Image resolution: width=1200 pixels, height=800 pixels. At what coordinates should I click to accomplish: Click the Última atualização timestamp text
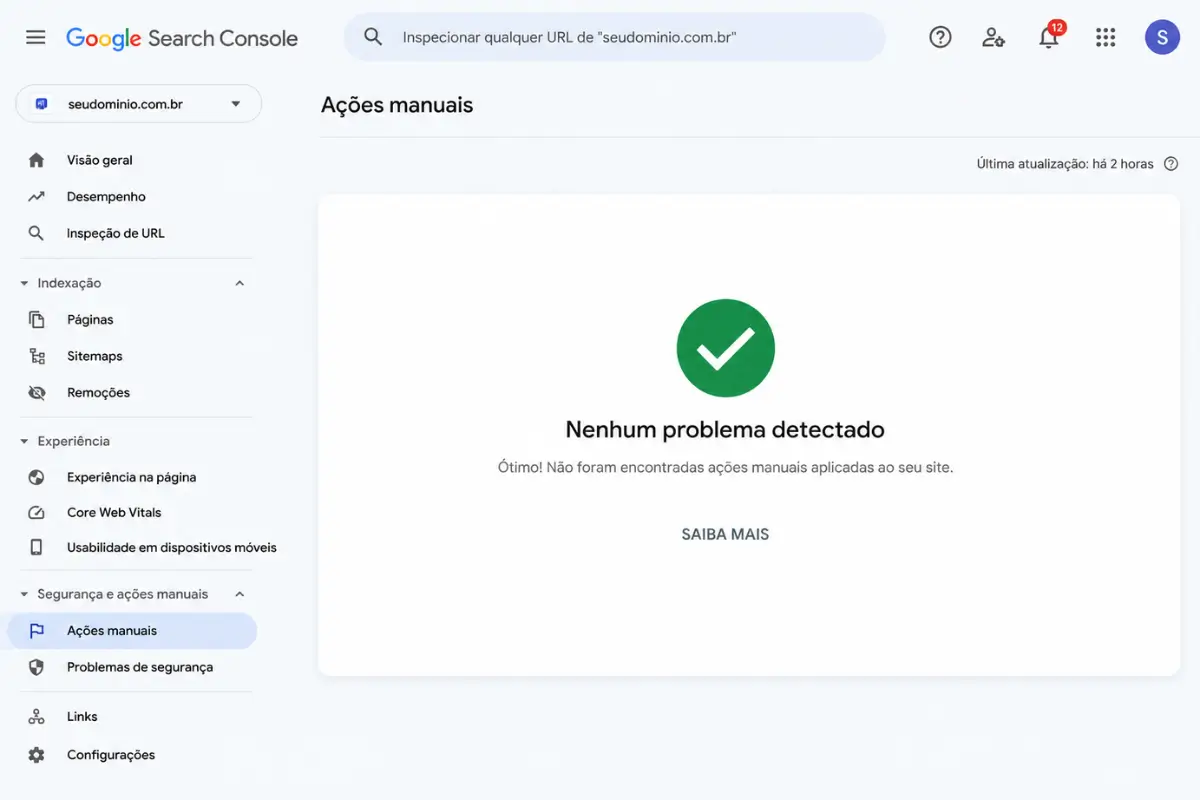tap(1065, 164)
